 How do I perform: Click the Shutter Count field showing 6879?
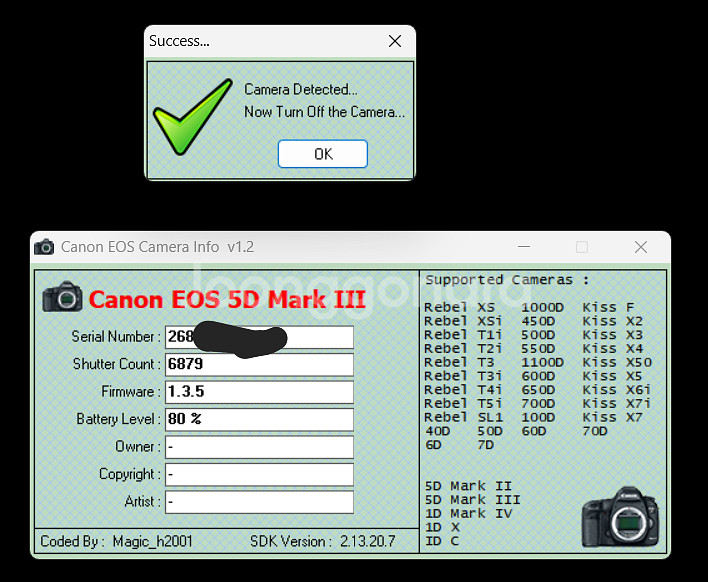tap(259, 364)
